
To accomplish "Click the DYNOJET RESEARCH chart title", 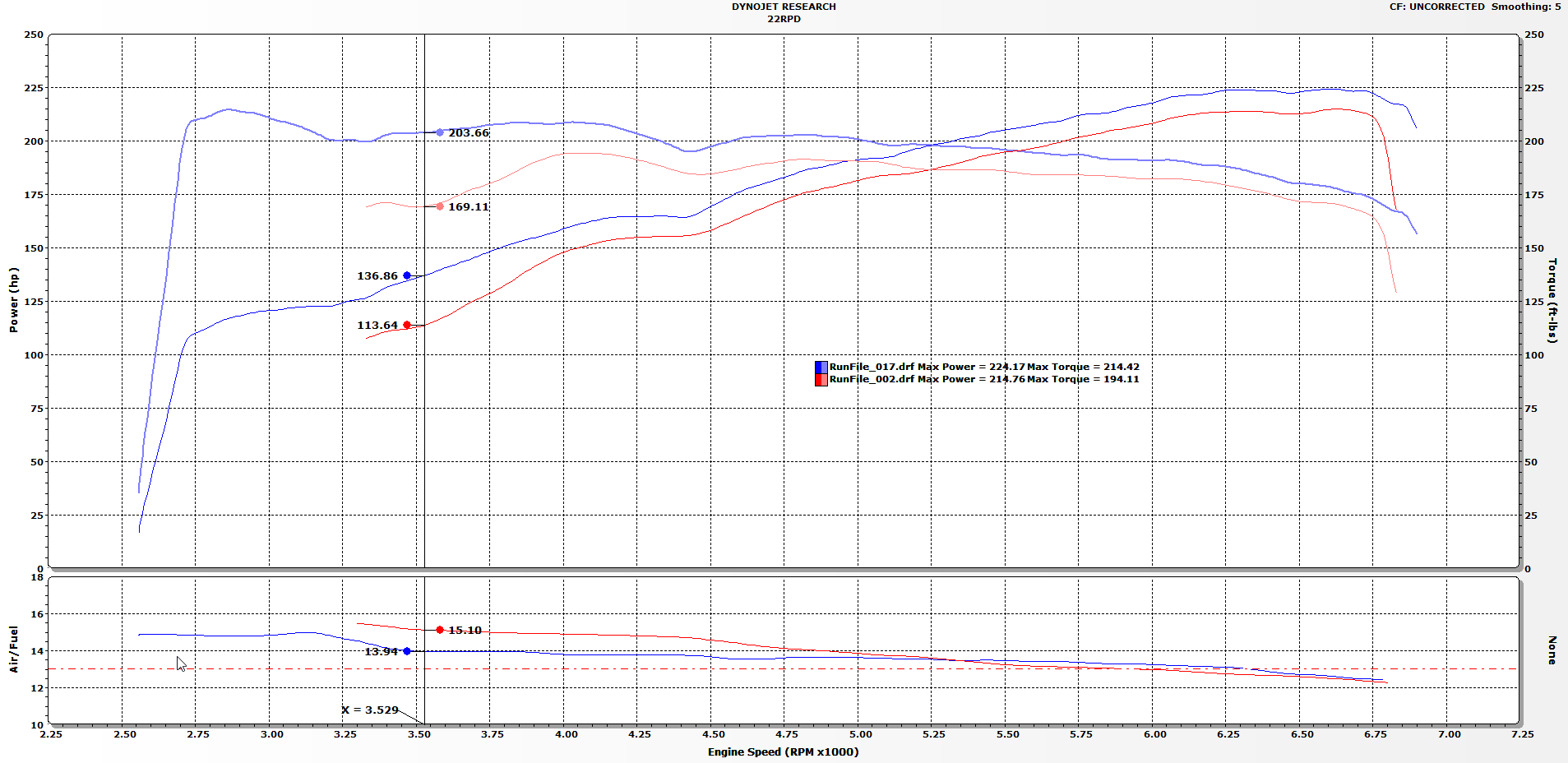I will [784, 7].
